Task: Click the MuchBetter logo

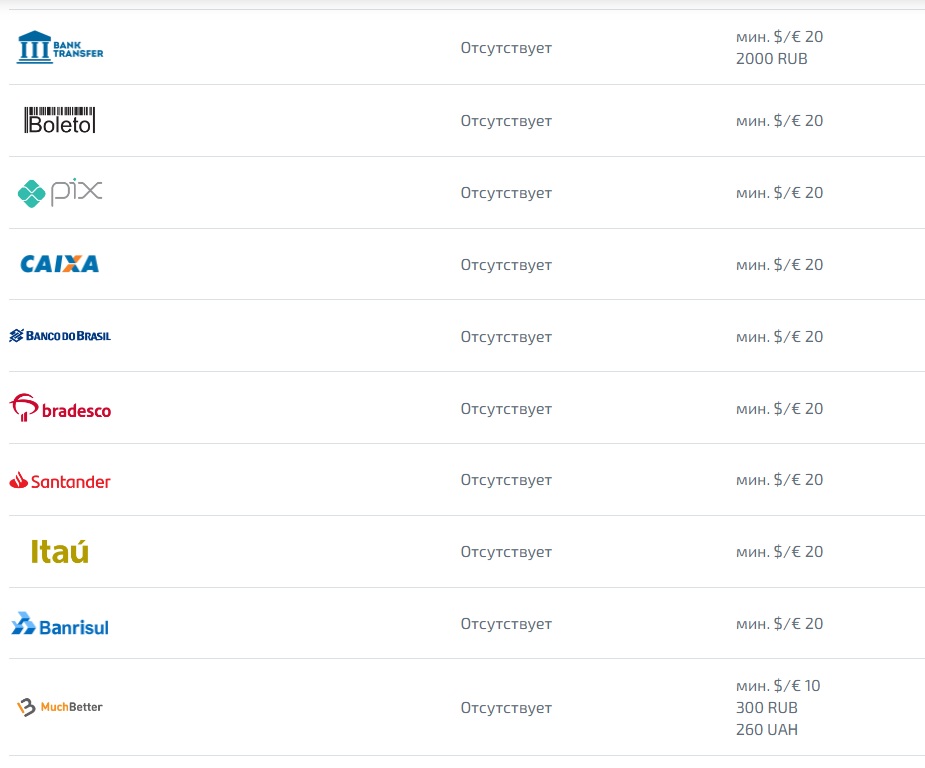Action: (60, 707)
